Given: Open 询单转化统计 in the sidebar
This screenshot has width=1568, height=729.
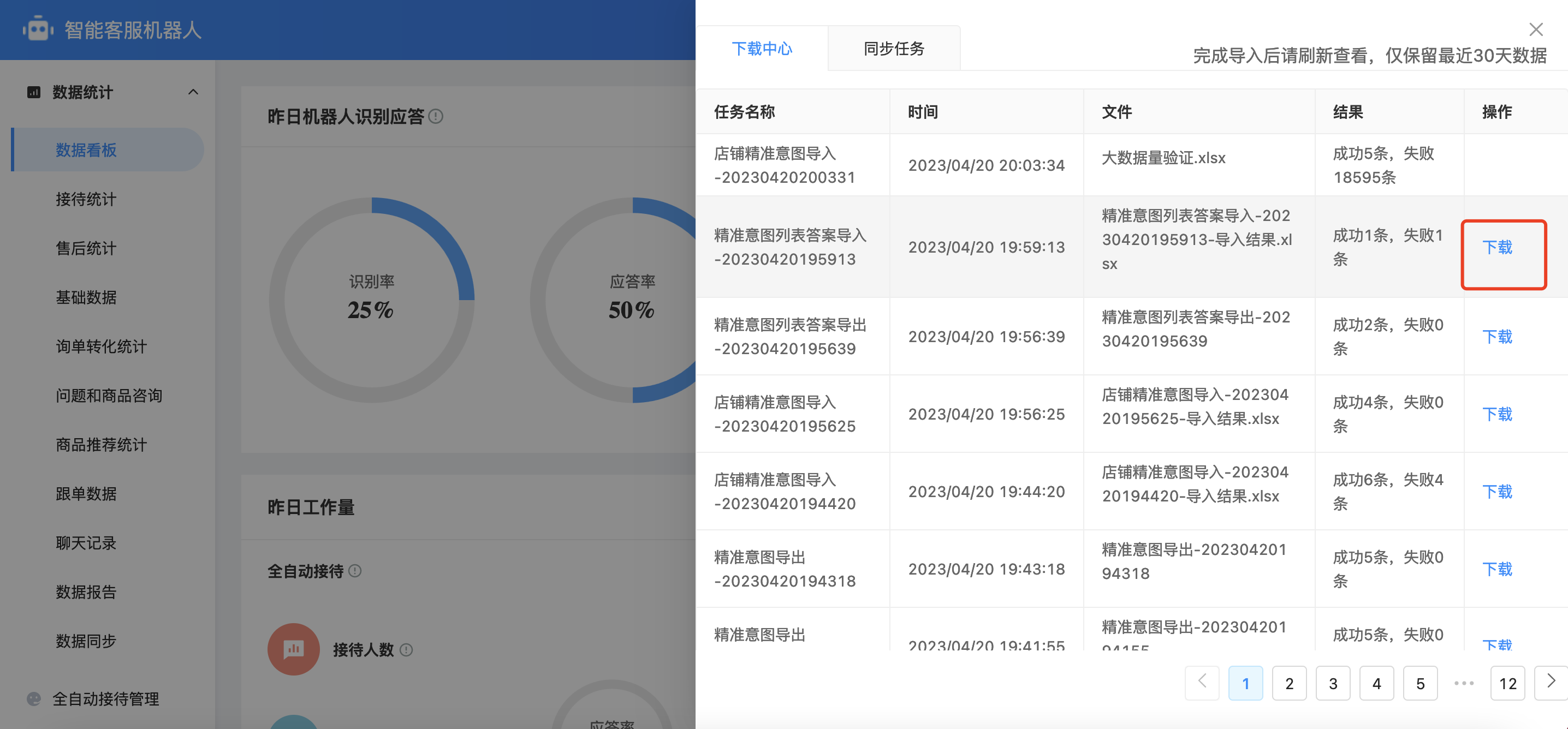Looking at the screenshot, I should pos(101,346).
